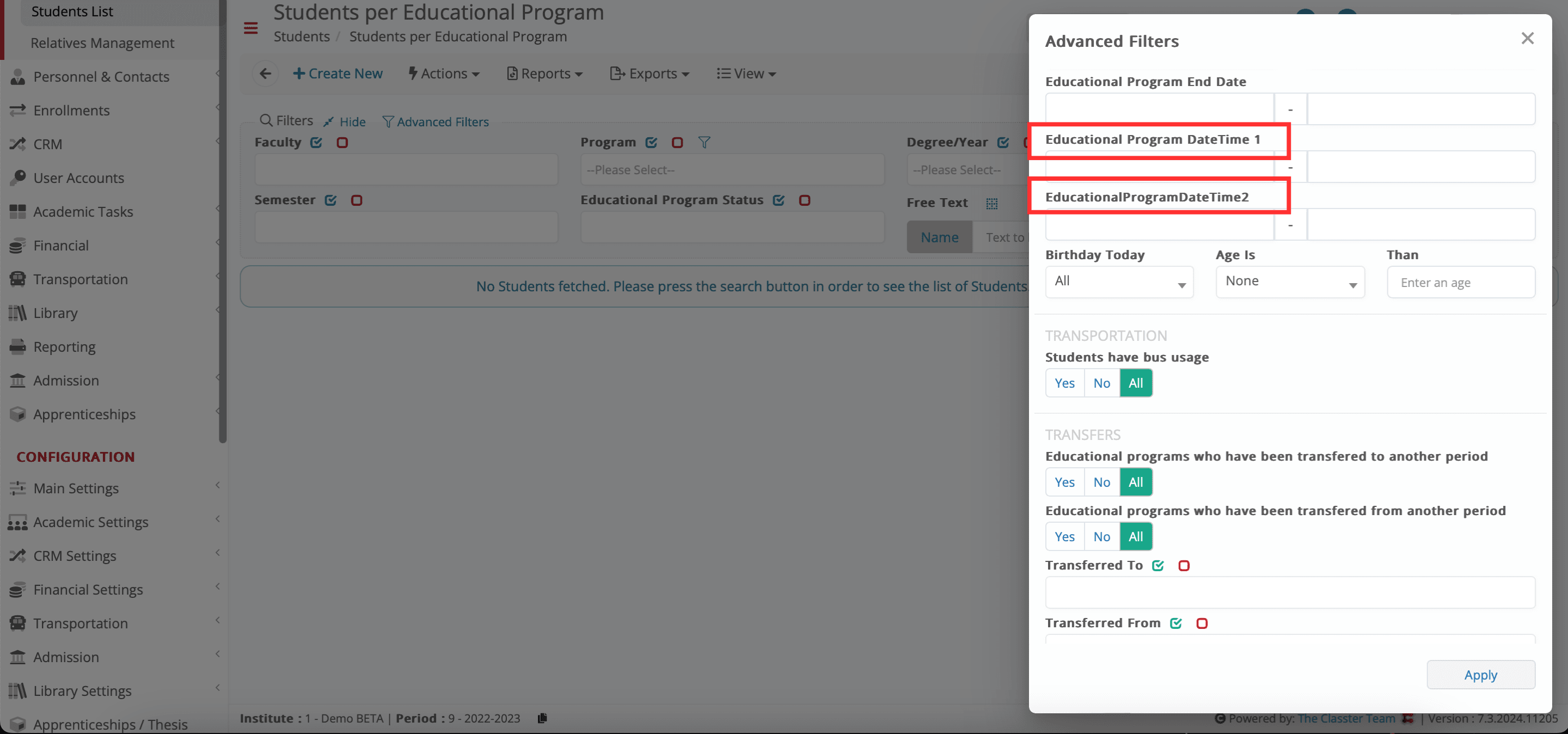The width and height of the screenshot is (1568, 734).
Task: Click the Reporting printer icon
Action: click(17, 347)
